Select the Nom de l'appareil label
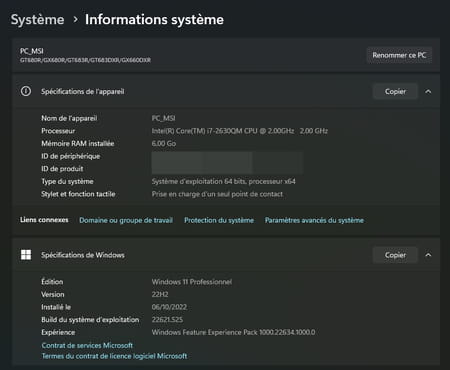 click(69, 118)
